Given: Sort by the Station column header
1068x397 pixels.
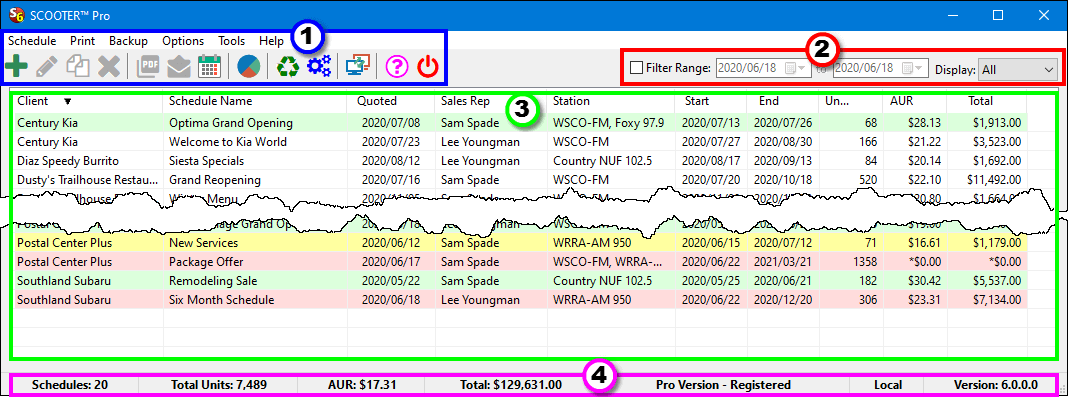Looking at the screenshot, I should [571, 101].
